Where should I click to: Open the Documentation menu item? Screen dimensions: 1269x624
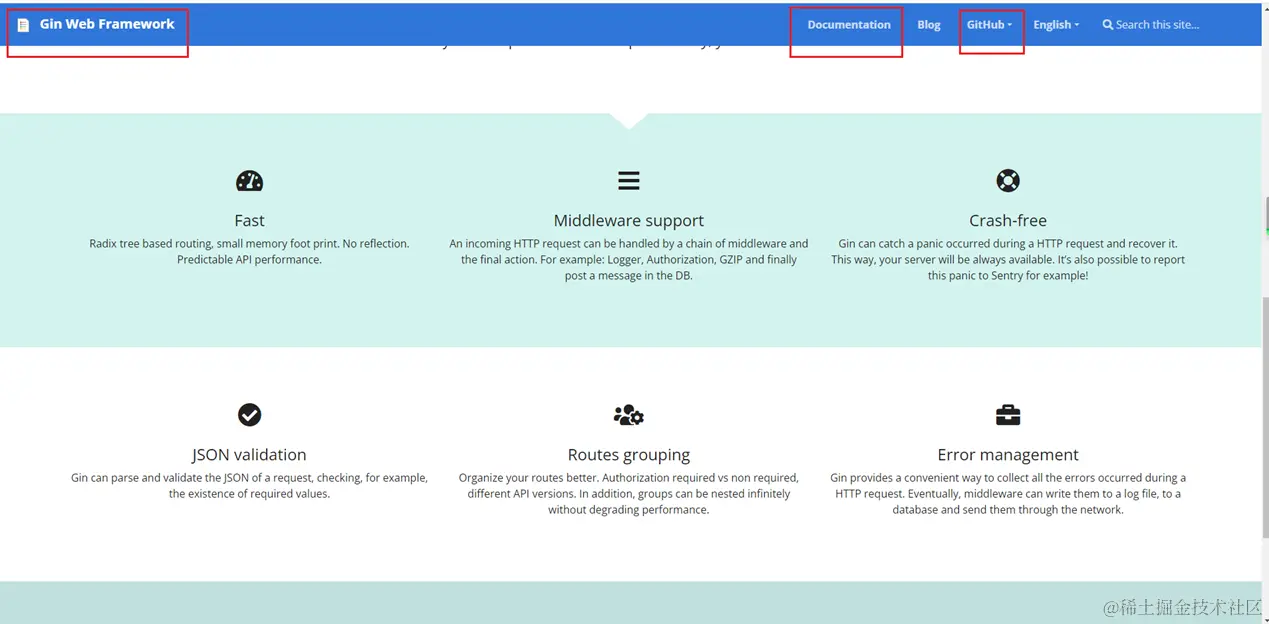coord(849,25)
